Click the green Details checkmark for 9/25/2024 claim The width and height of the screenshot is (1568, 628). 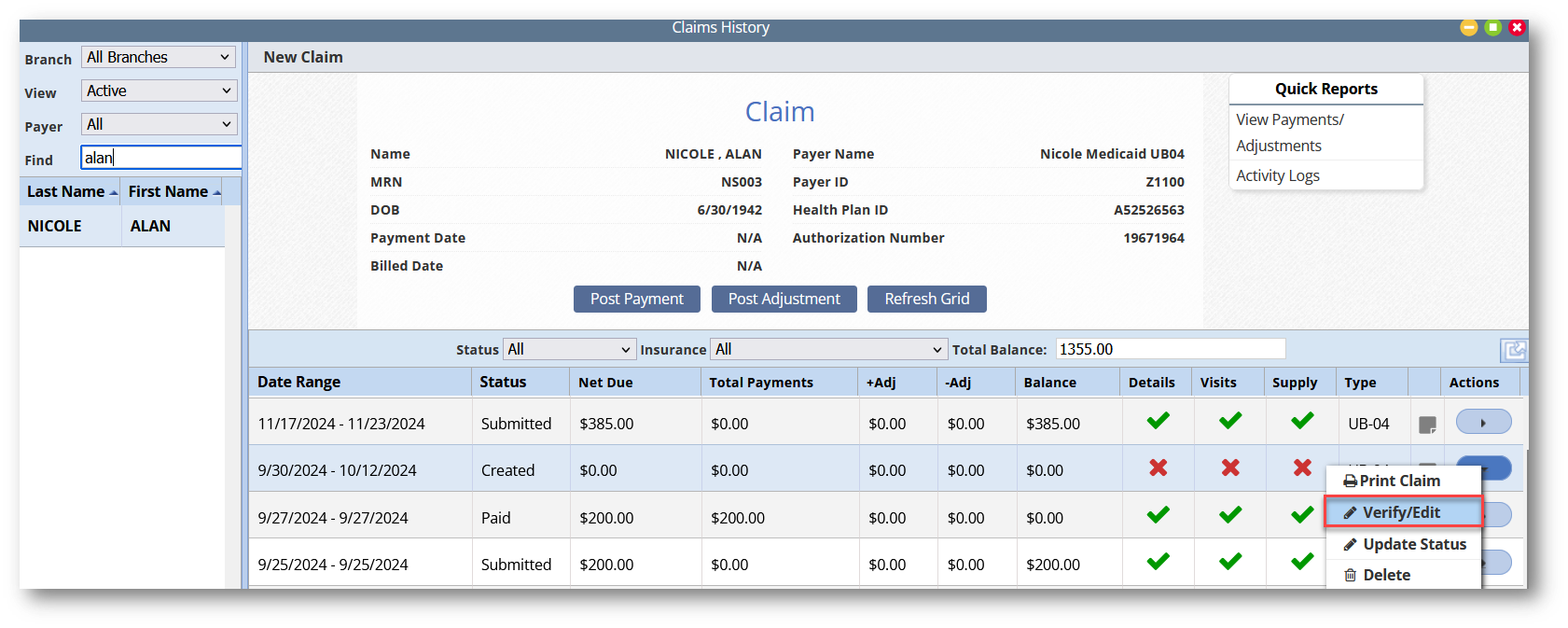(x=1158, y=562)
